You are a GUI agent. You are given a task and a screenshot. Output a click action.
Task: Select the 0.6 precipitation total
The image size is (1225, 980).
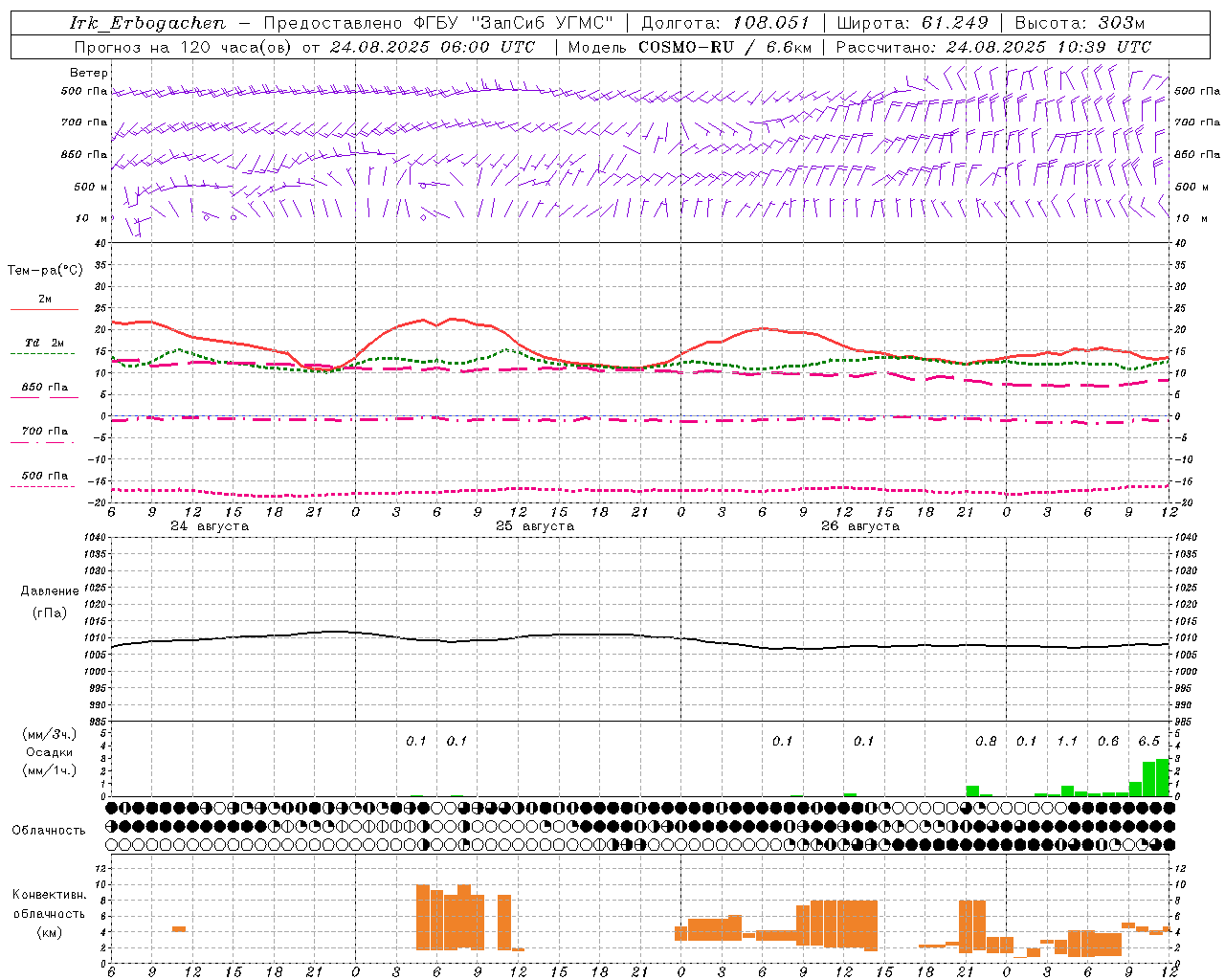pos(1108,741)
